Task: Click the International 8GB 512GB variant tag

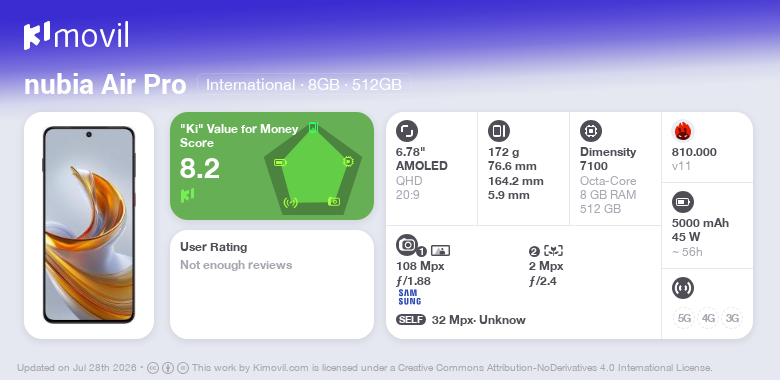Action: (x=304, y=85)
